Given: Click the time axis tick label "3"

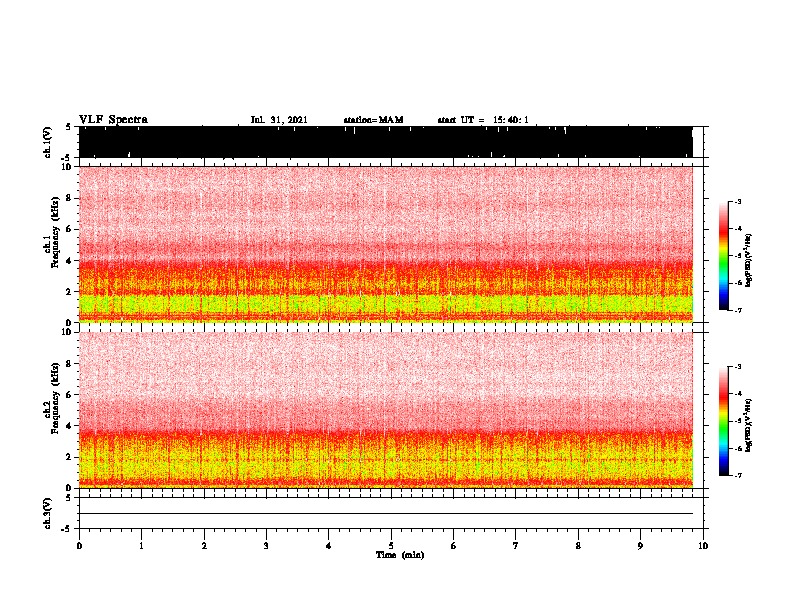Looking at the screenshot, I should tap(266, 546).
